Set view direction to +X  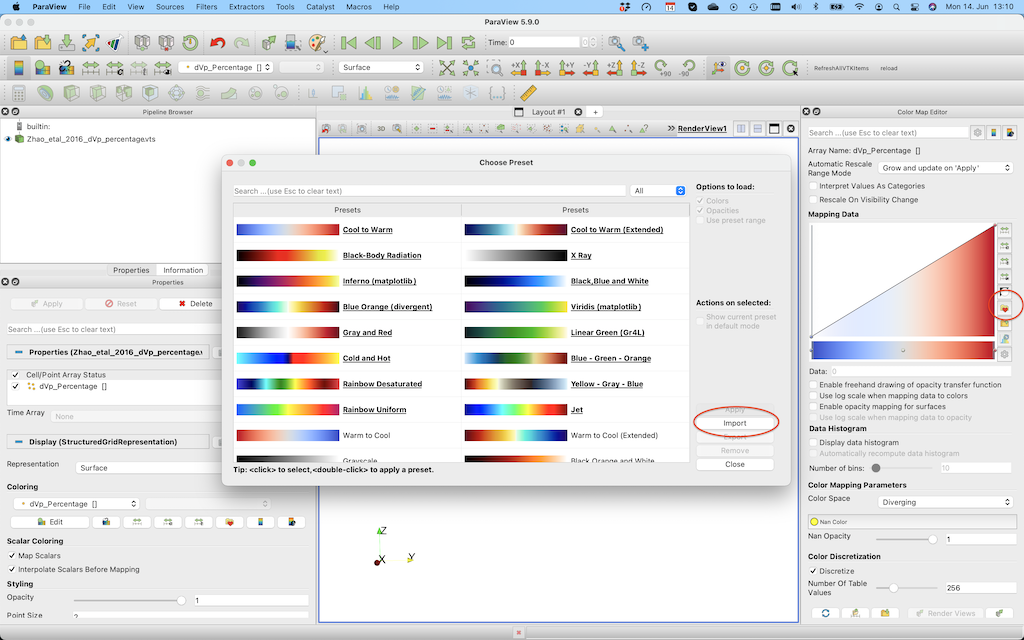coord(519,68)
